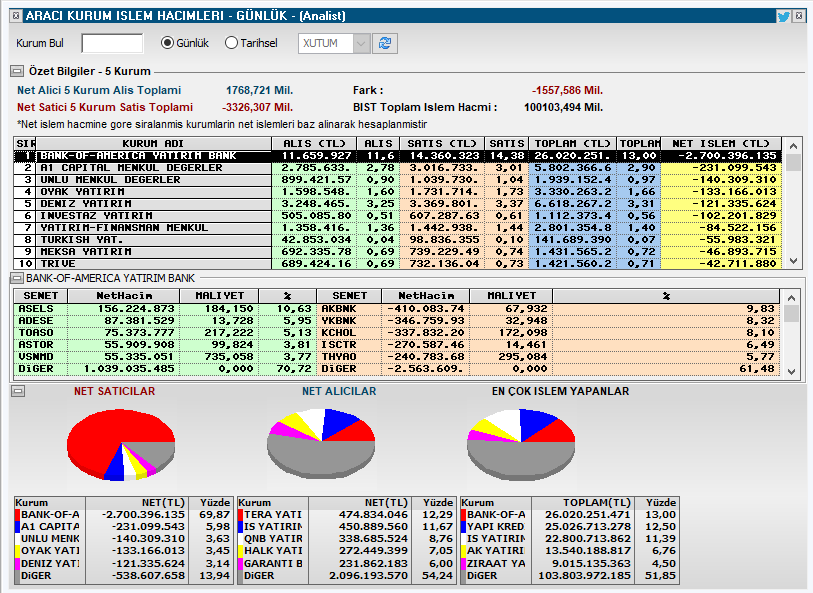The image size is (813, 593).
Task: Select the OYAK YATIRIM row
Action: pyautogui.click(x=397, y=191)
